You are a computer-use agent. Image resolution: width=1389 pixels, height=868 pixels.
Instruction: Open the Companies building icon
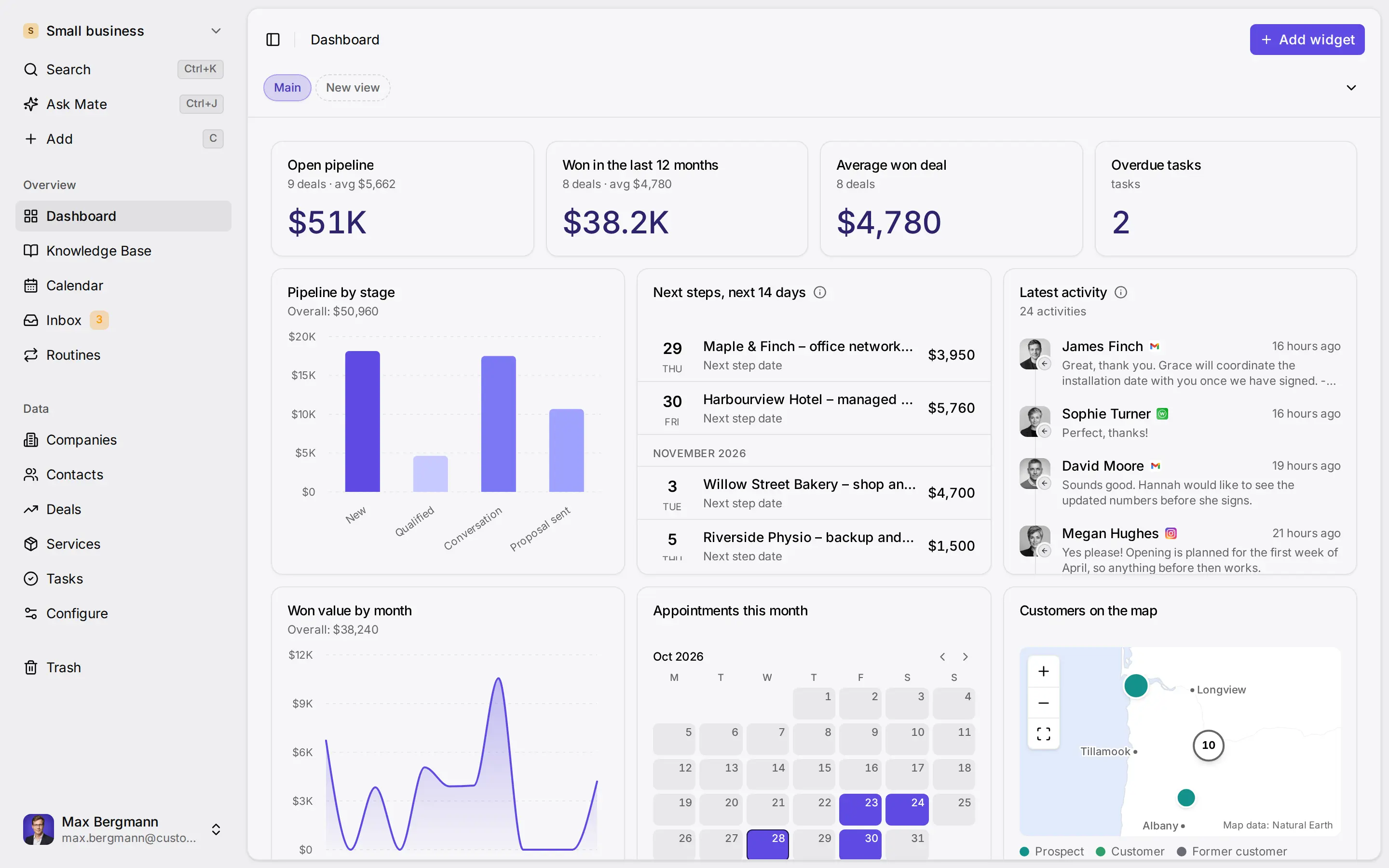pos(30,440)
